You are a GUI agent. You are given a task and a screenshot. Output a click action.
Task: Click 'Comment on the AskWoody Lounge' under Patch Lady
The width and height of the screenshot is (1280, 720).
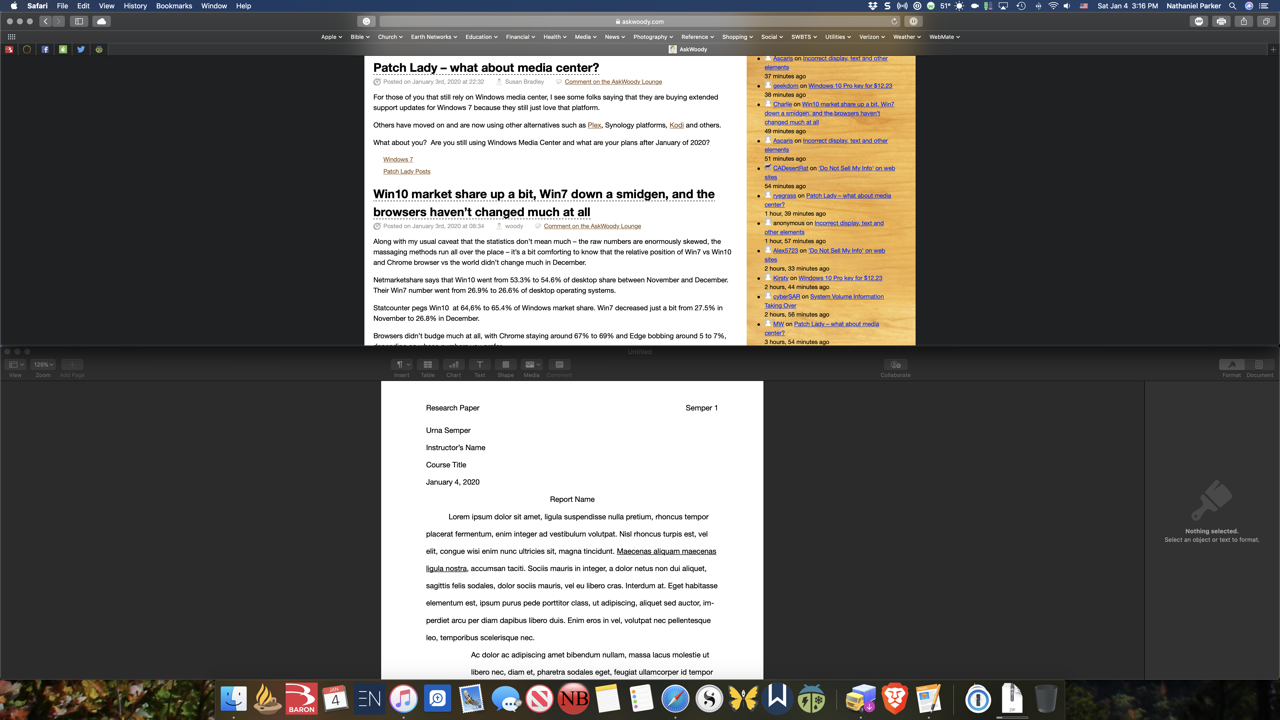(x=613, y=82)
